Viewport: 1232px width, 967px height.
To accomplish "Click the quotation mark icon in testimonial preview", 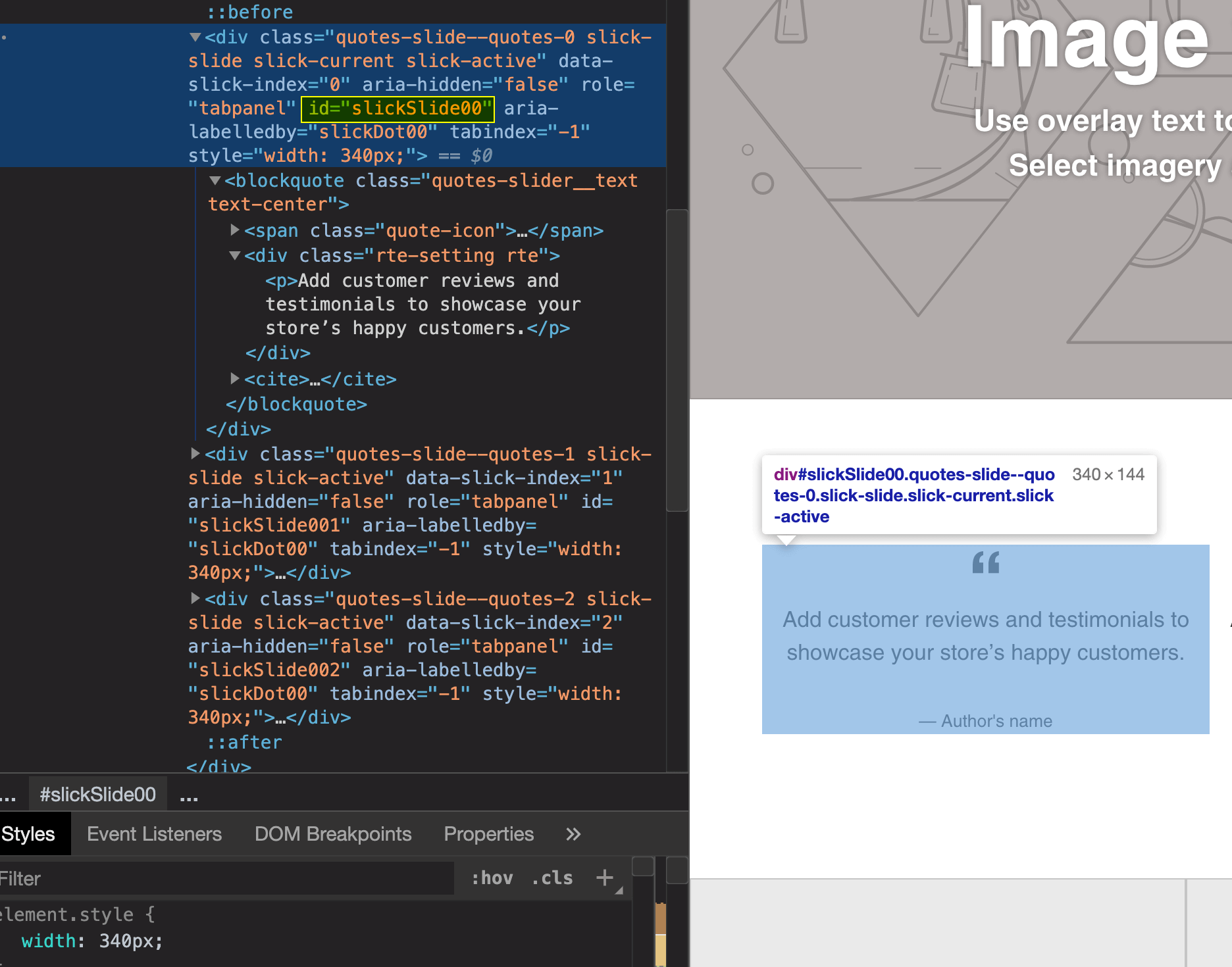I will pos(985,563).
